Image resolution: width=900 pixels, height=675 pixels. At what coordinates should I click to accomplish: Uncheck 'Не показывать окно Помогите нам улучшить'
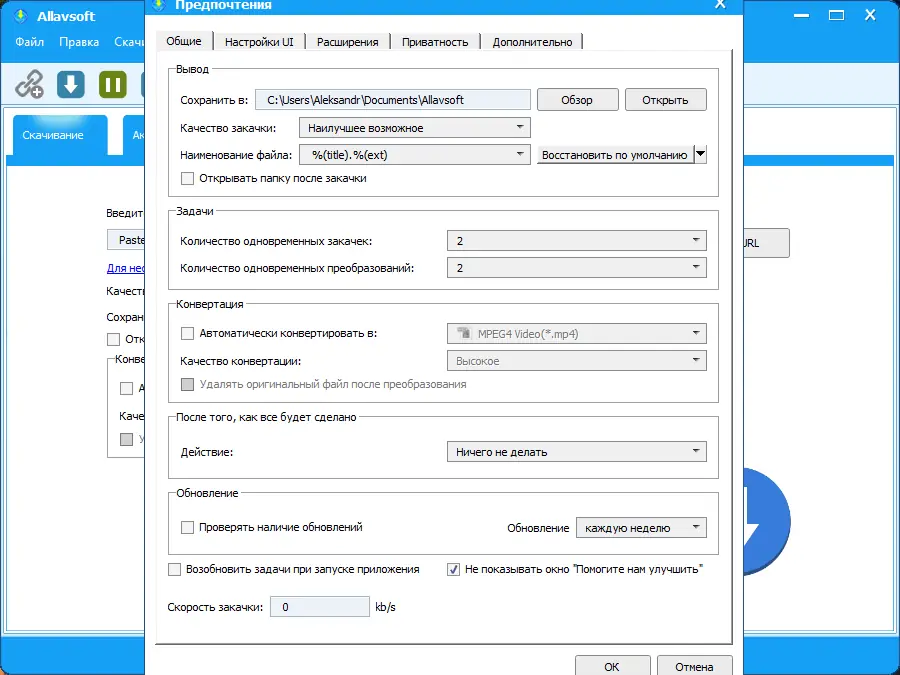coord(453,569)
